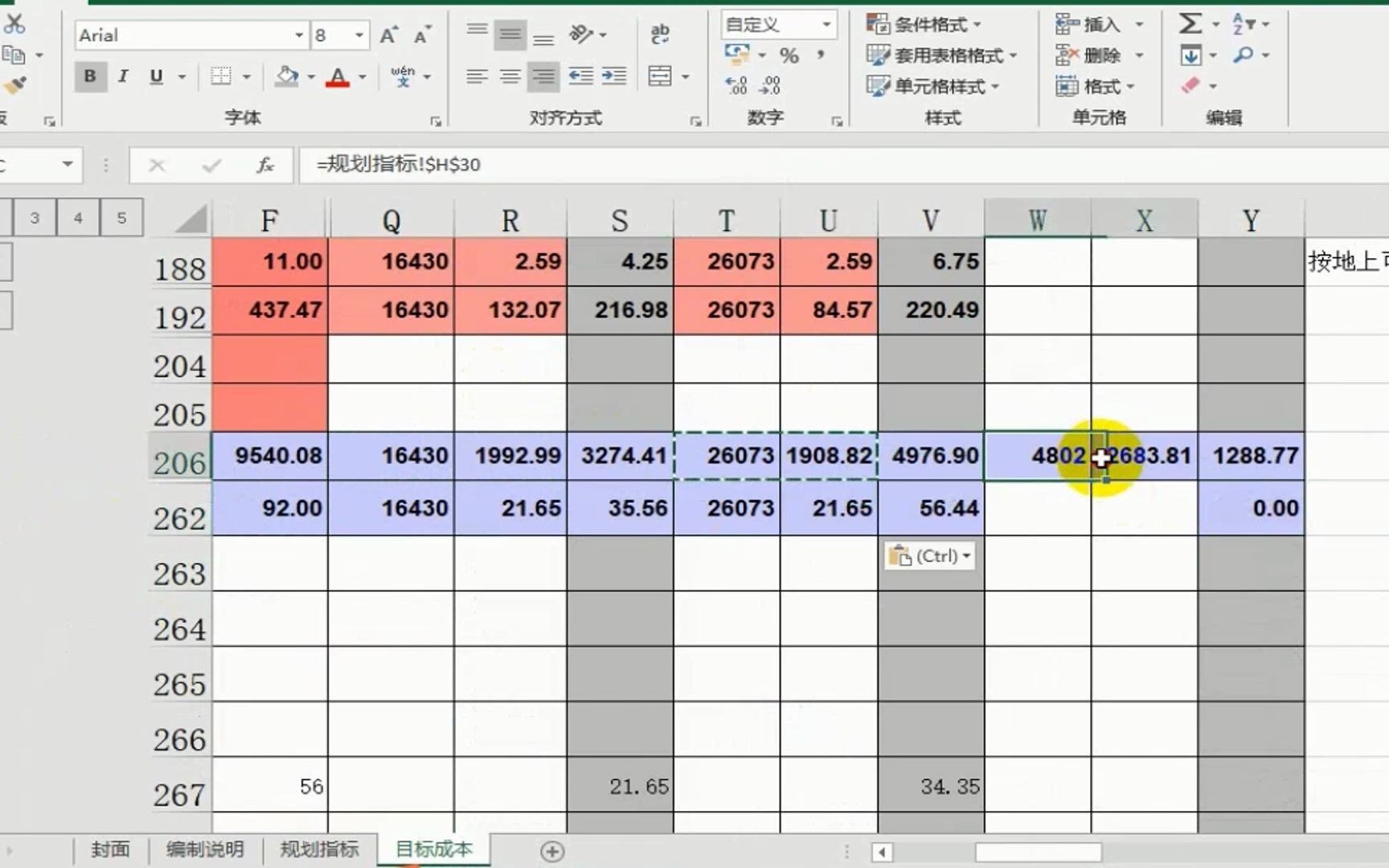The width and height of the screenshot is (1389, 868).
Task: Click Increase Font Size icon
Action: (390, 35)
